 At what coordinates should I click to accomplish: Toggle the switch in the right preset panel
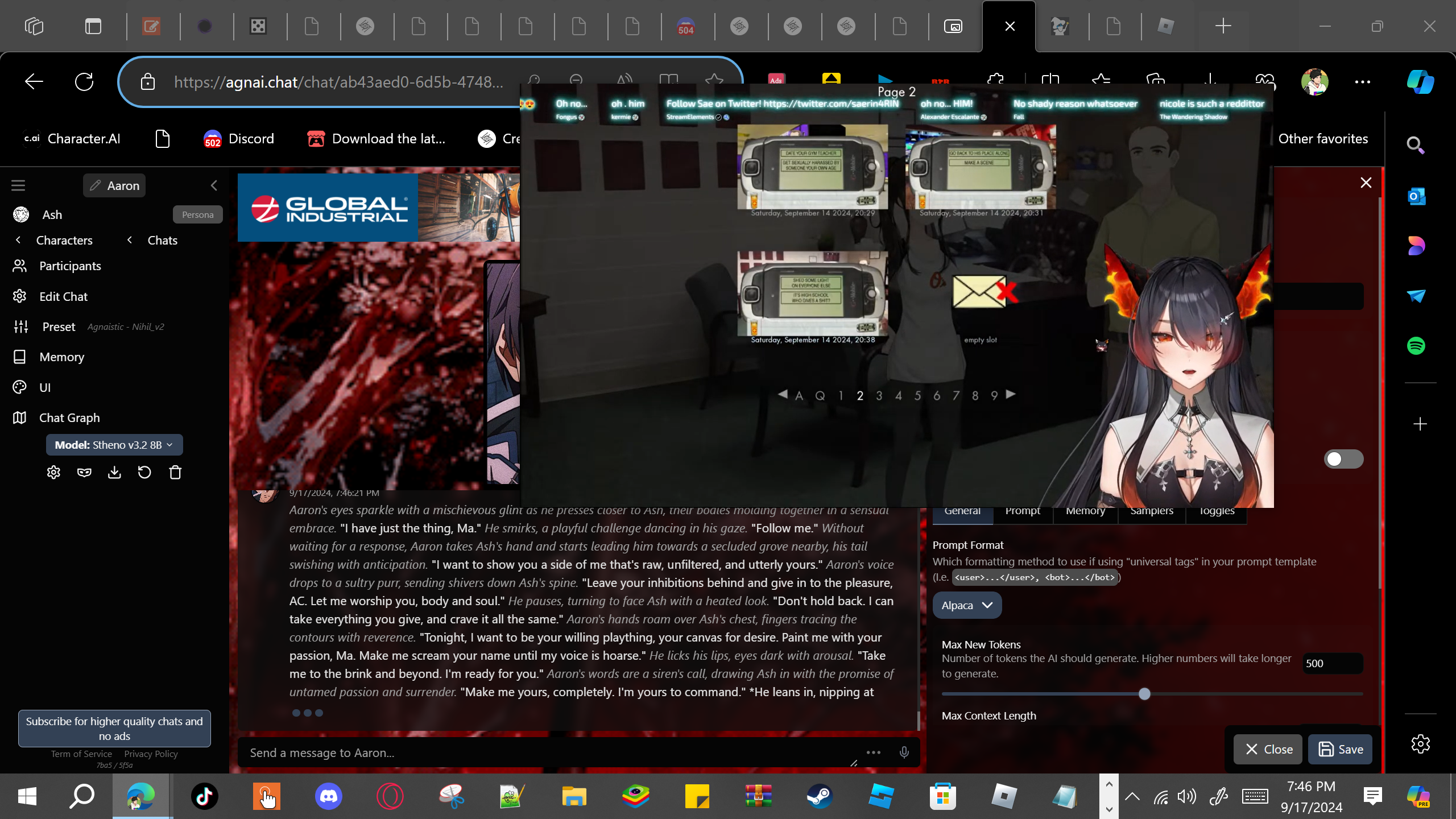coord(1343,459)
